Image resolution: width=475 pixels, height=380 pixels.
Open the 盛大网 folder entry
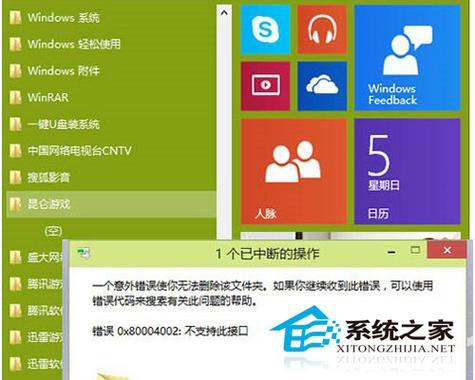(x=35, y=257)
